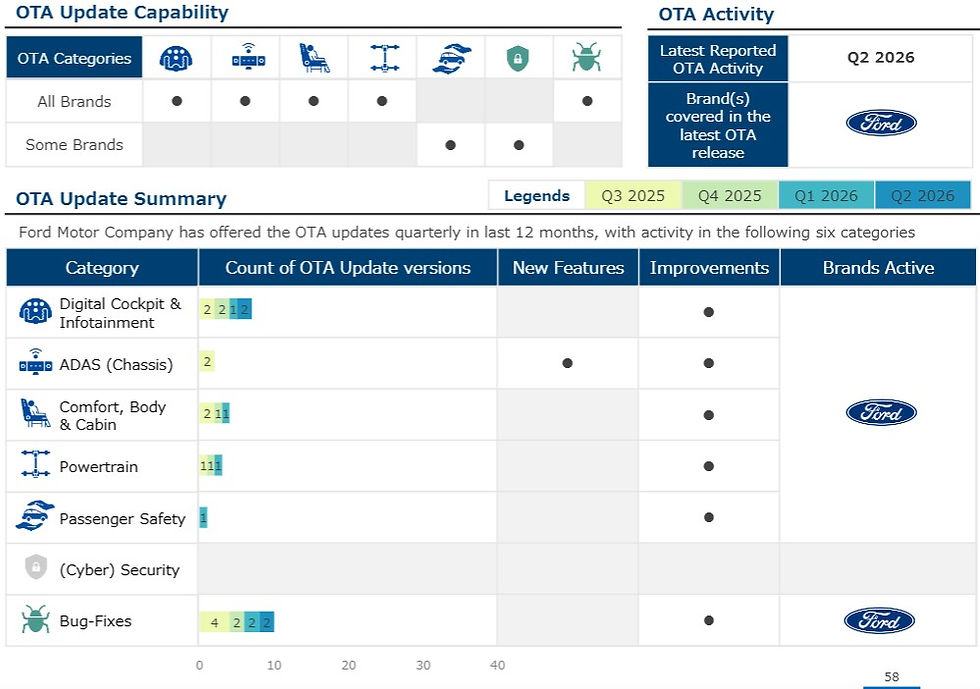
Task: Click the seat icon beside Comfort, Body & Cabin
Action: click(x=35, y=413)
